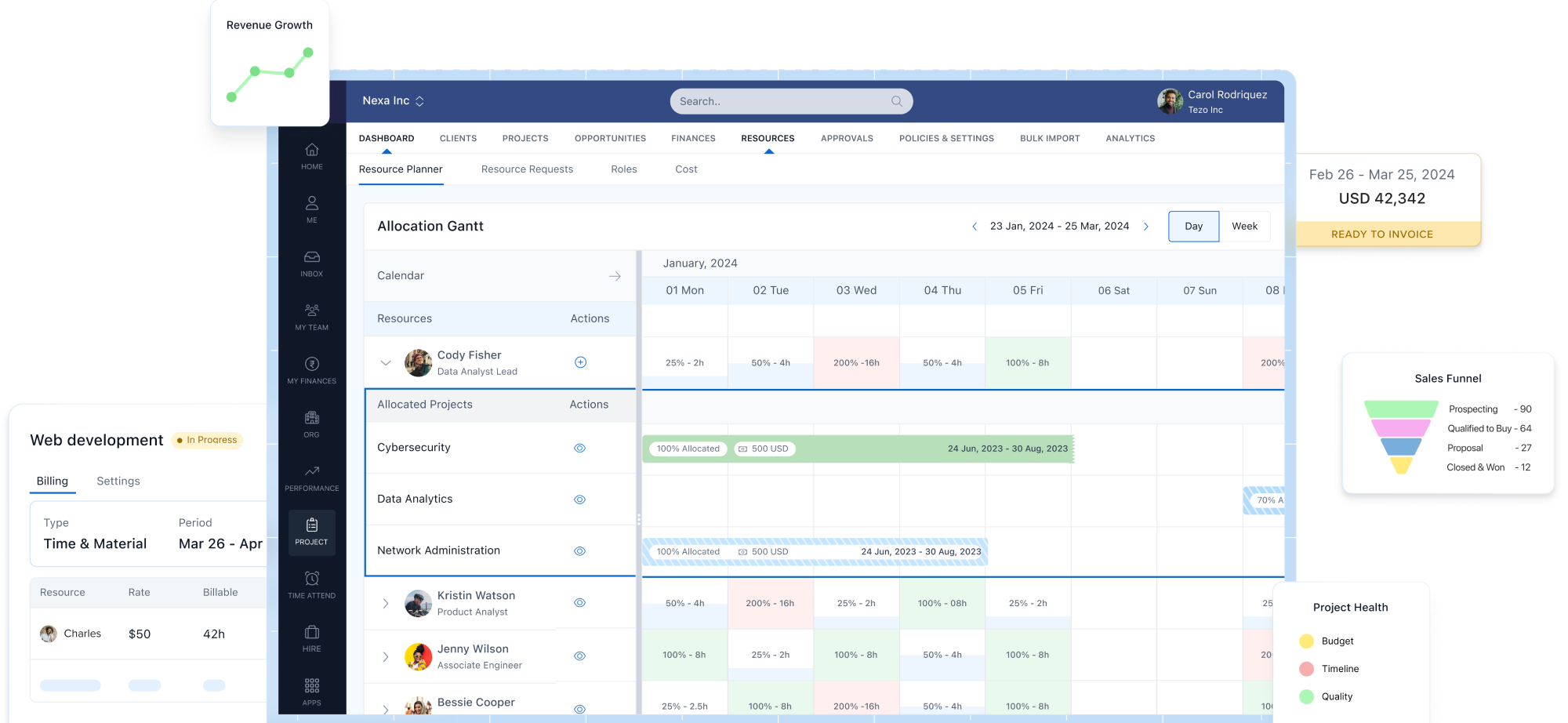1568x723 pixels.
Task: Toggle eye icon for Cybersecurity project
Action: [579, 448]
